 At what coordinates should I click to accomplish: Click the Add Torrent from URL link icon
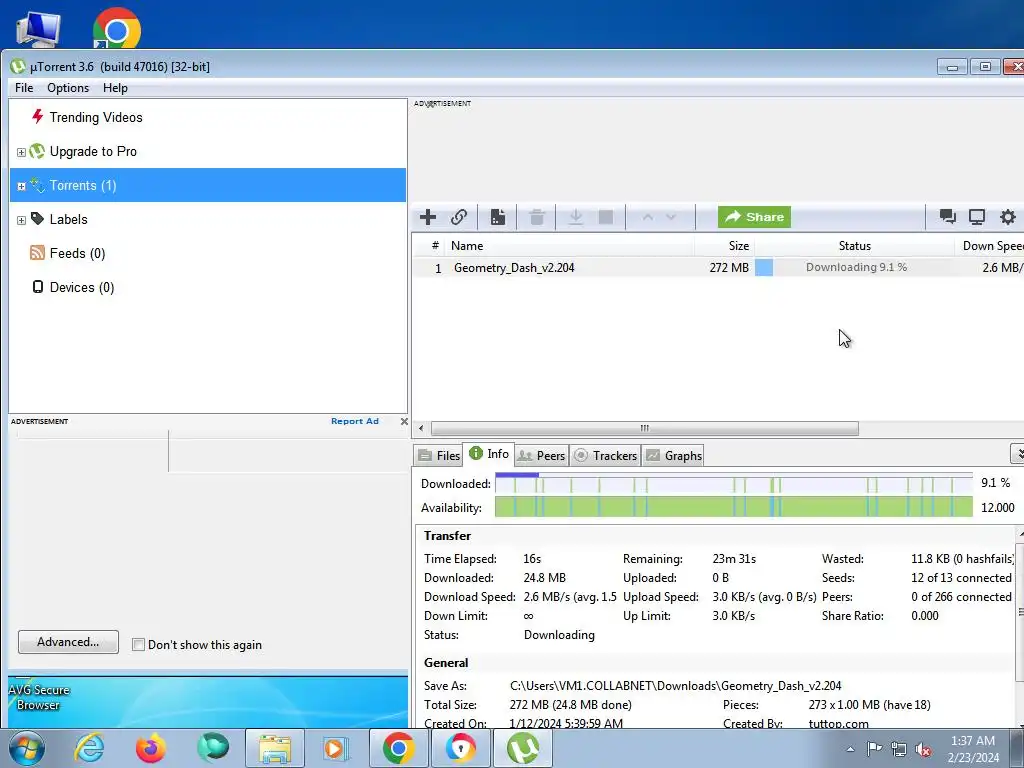[459, 217]
